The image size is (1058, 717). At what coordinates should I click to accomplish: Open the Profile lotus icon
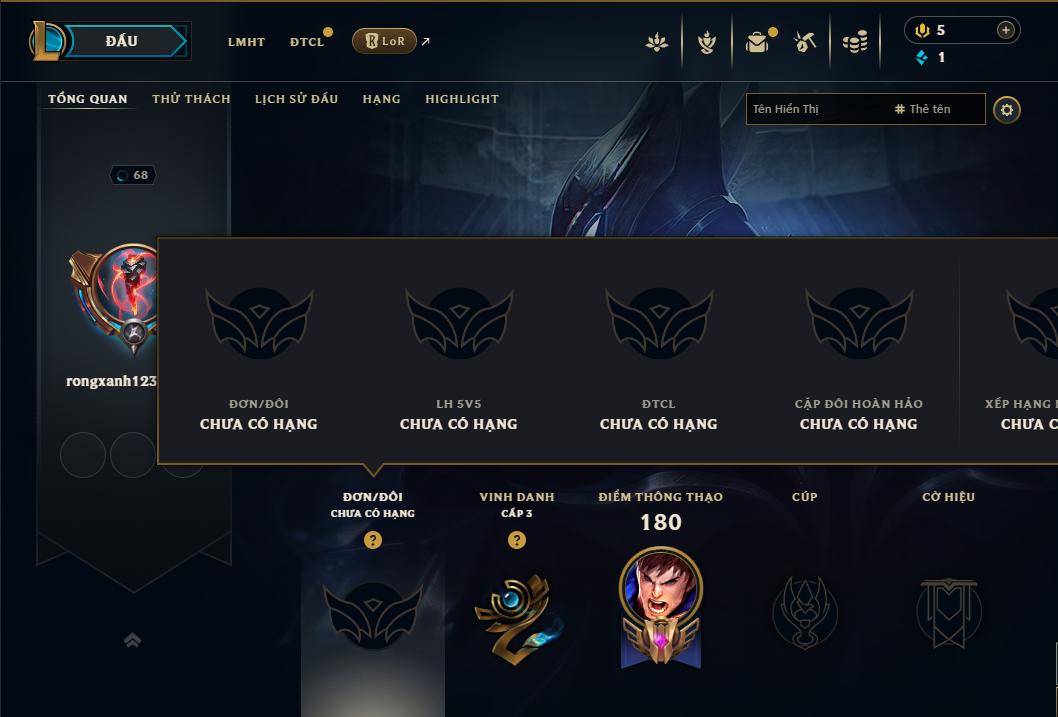(657, 42)
